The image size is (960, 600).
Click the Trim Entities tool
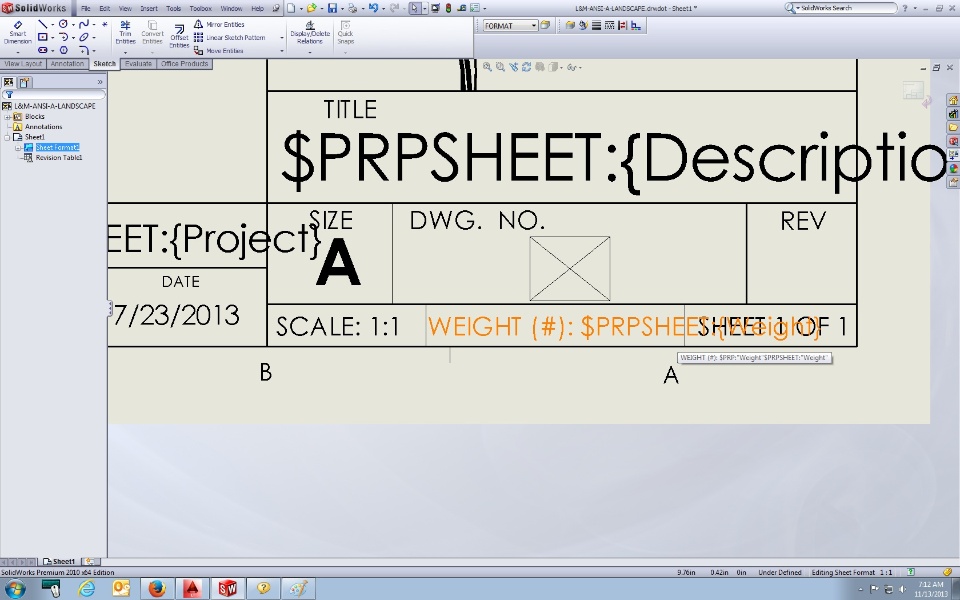coord(125,33)
